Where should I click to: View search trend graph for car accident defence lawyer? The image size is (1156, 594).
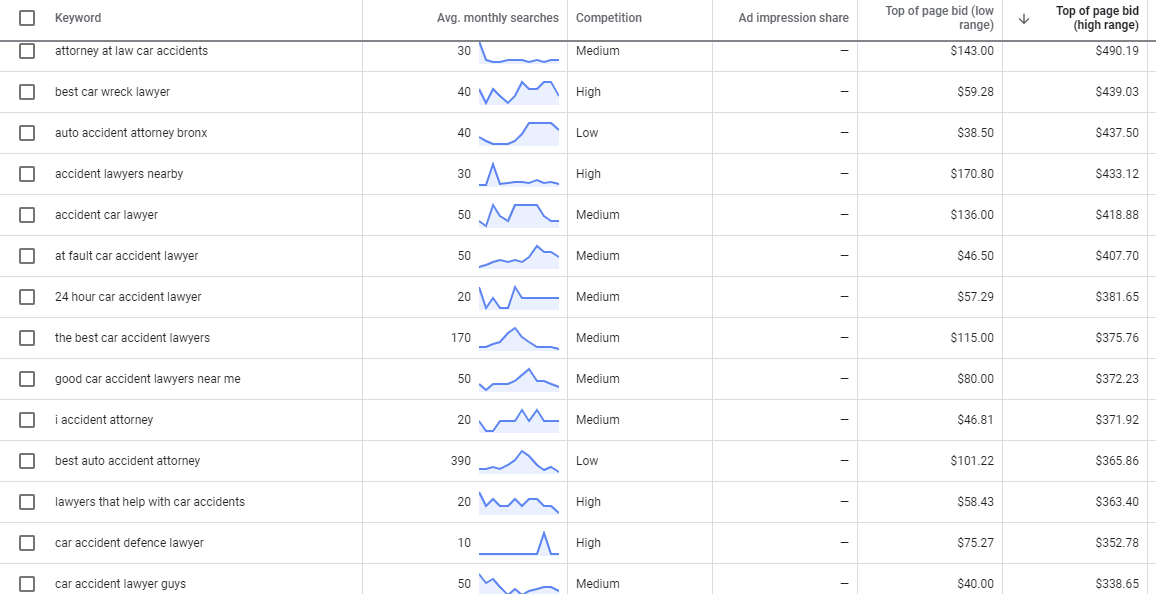[519, 543]
